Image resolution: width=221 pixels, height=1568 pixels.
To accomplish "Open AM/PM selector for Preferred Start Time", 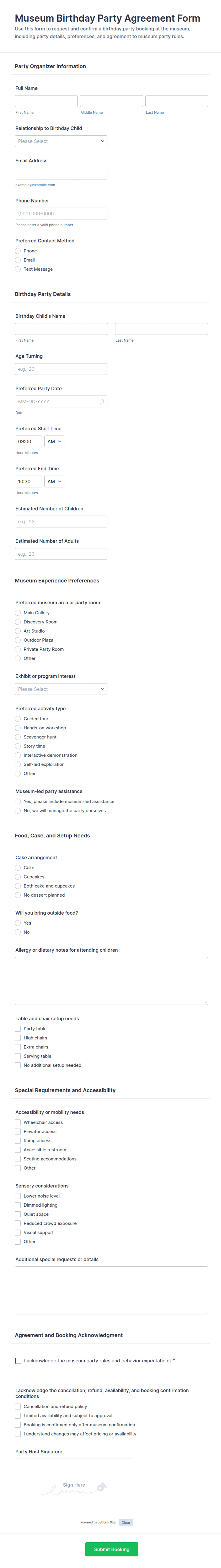I will [x=54, y=442].
